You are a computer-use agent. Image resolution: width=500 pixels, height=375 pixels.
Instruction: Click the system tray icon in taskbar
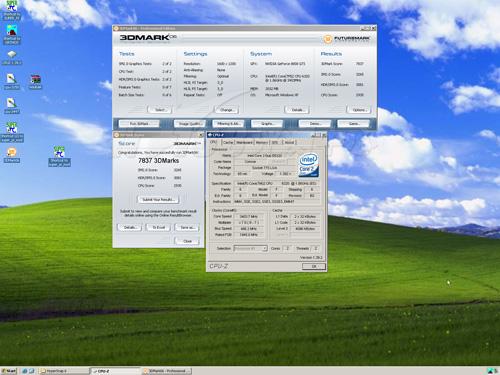click(491, 371)
